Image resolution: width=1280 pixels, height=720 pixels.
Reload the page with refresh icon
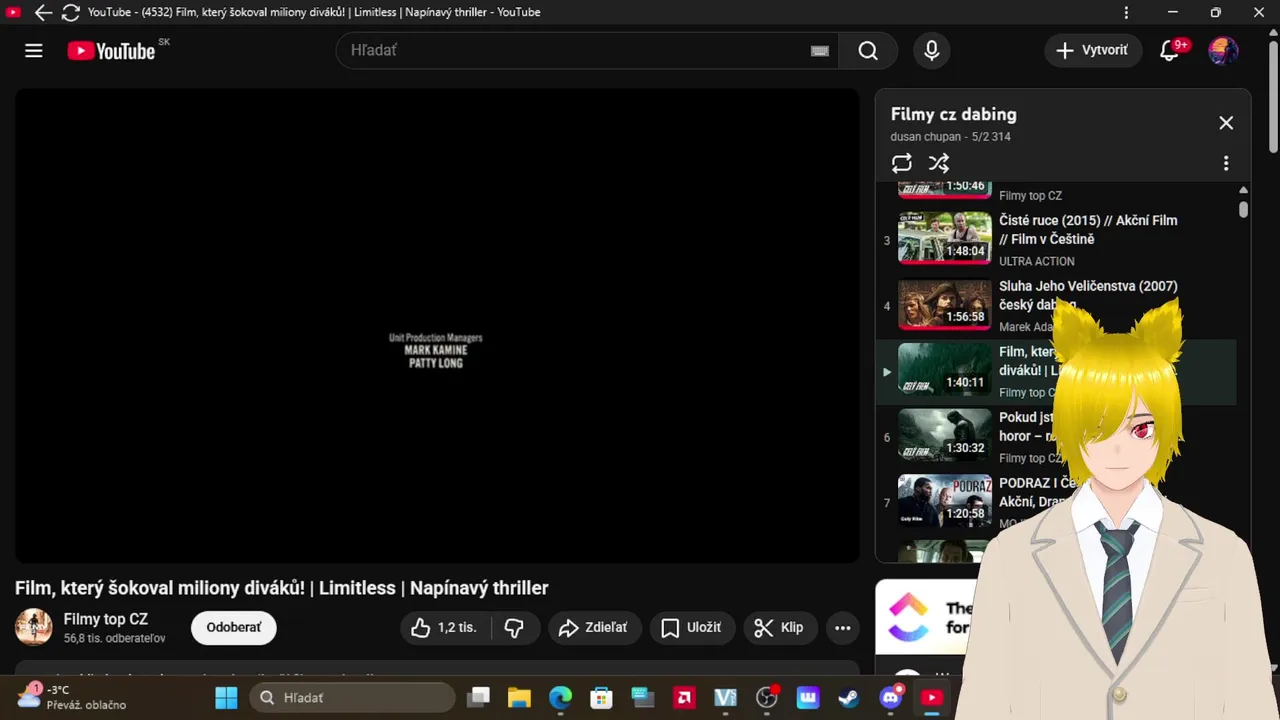71,13
